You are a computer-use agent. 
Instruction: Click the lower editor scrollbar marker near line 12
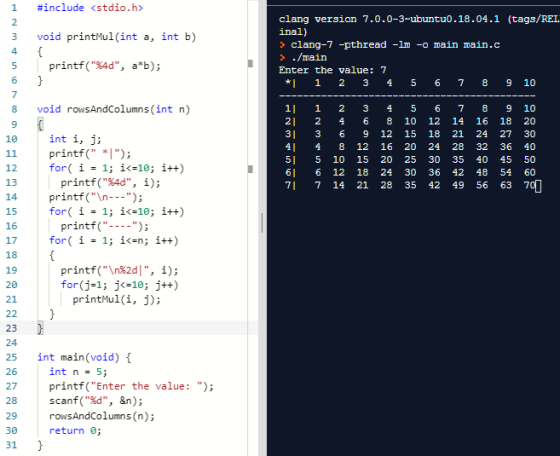point(250,169)
